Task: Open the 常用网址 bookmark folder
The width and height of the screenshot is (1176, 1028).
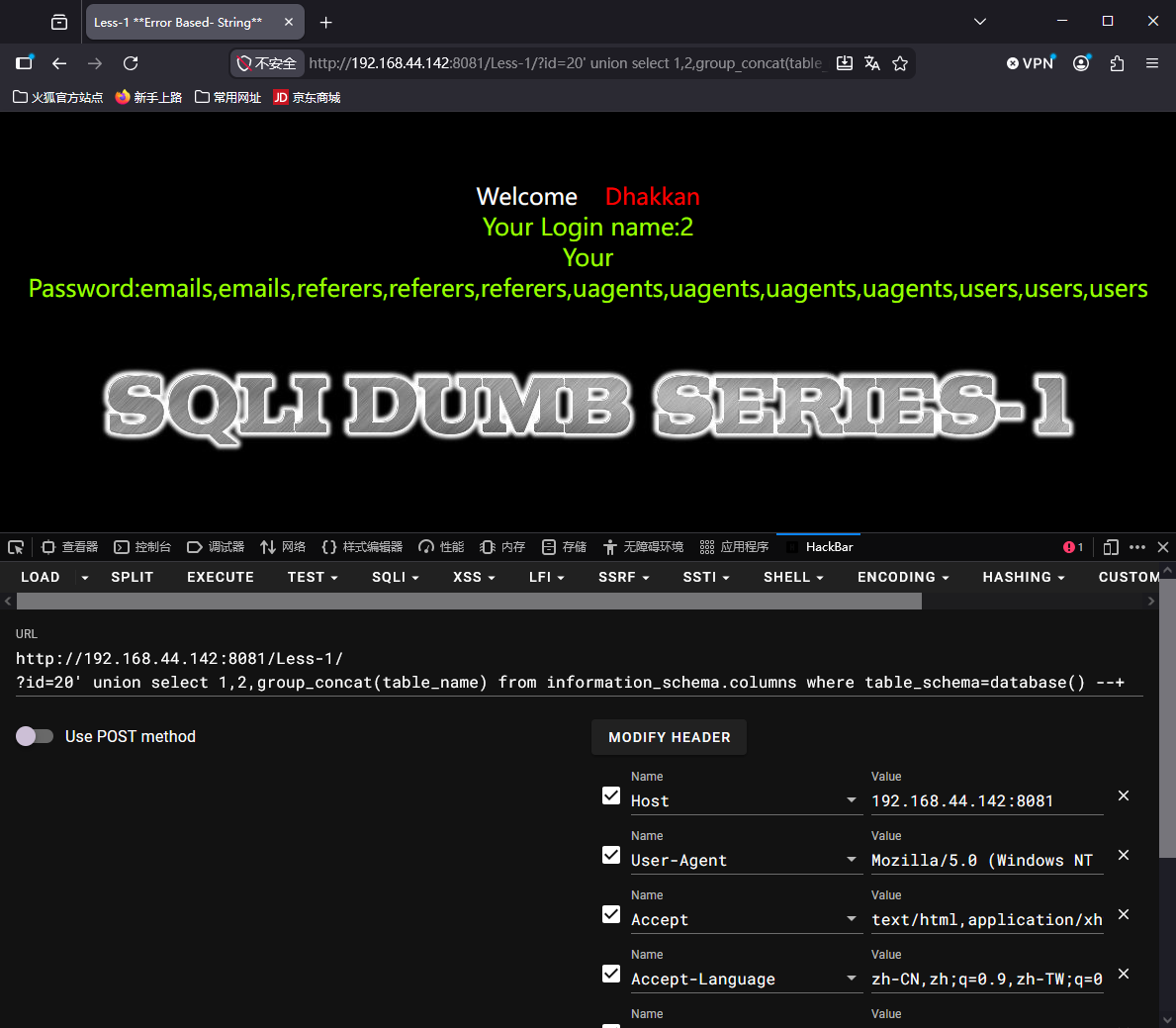Action: (x=228, y=98)
